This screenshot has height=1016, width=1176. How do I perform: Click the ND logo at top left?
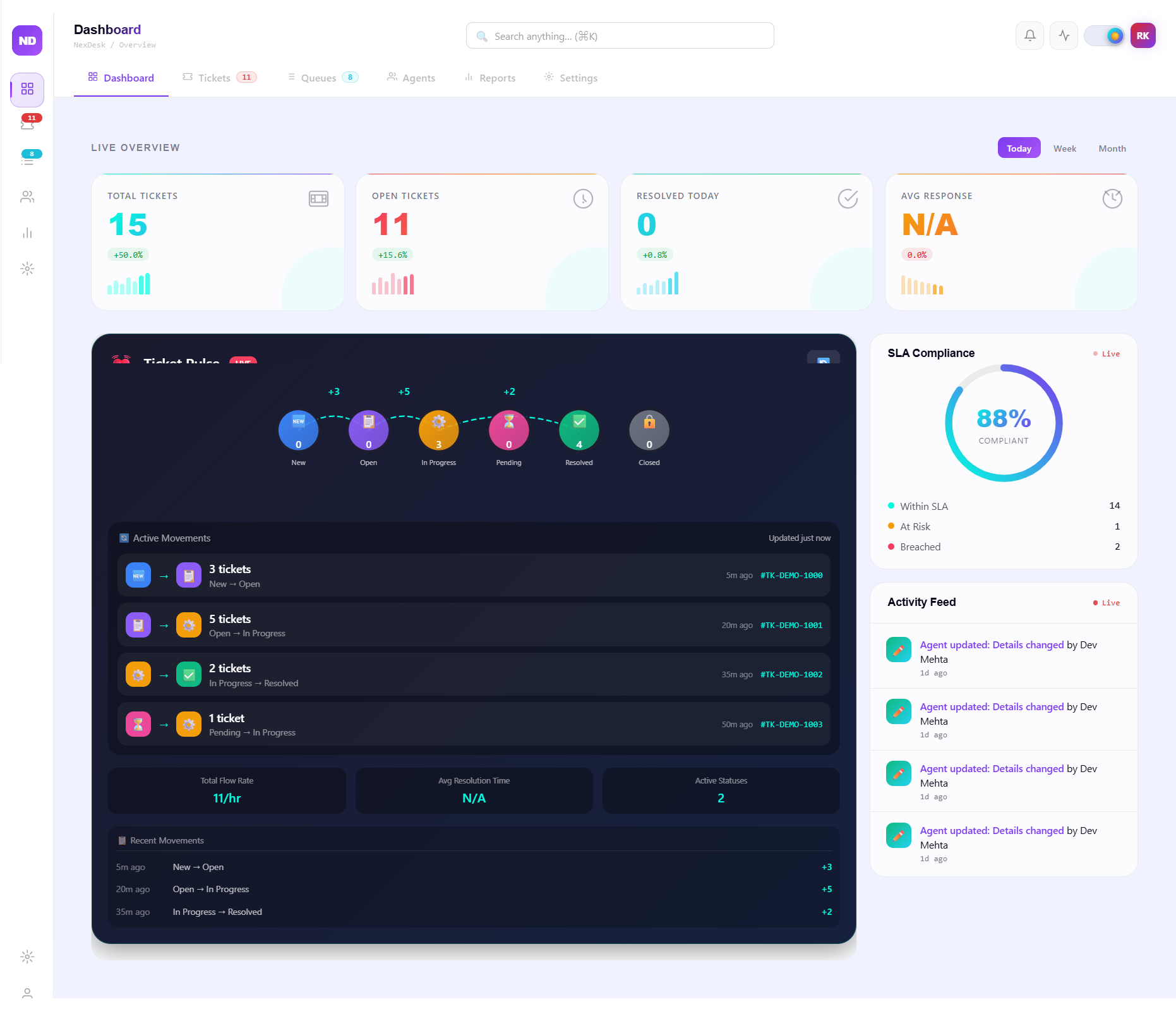[x=27, y=40]
